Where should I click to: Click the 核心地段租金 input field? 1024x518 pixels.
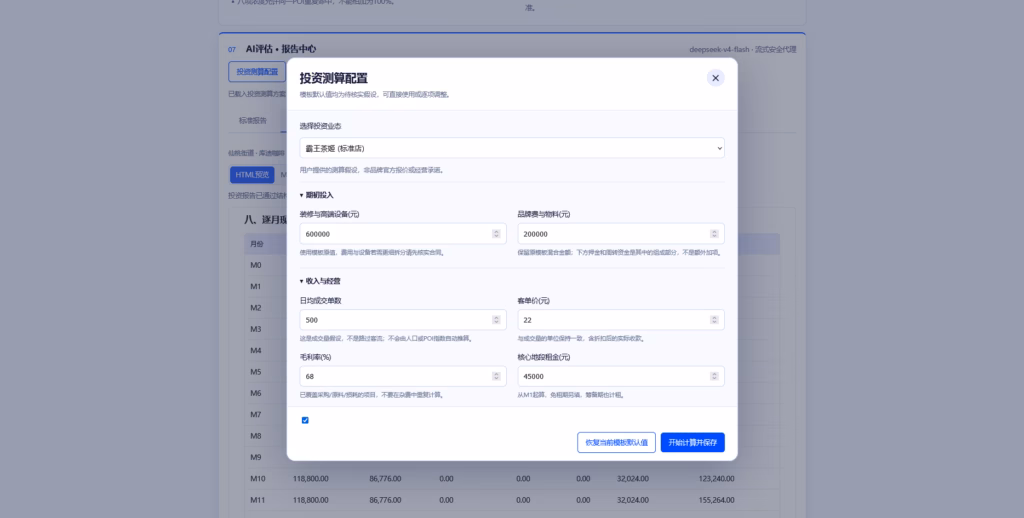click(621, 376)
